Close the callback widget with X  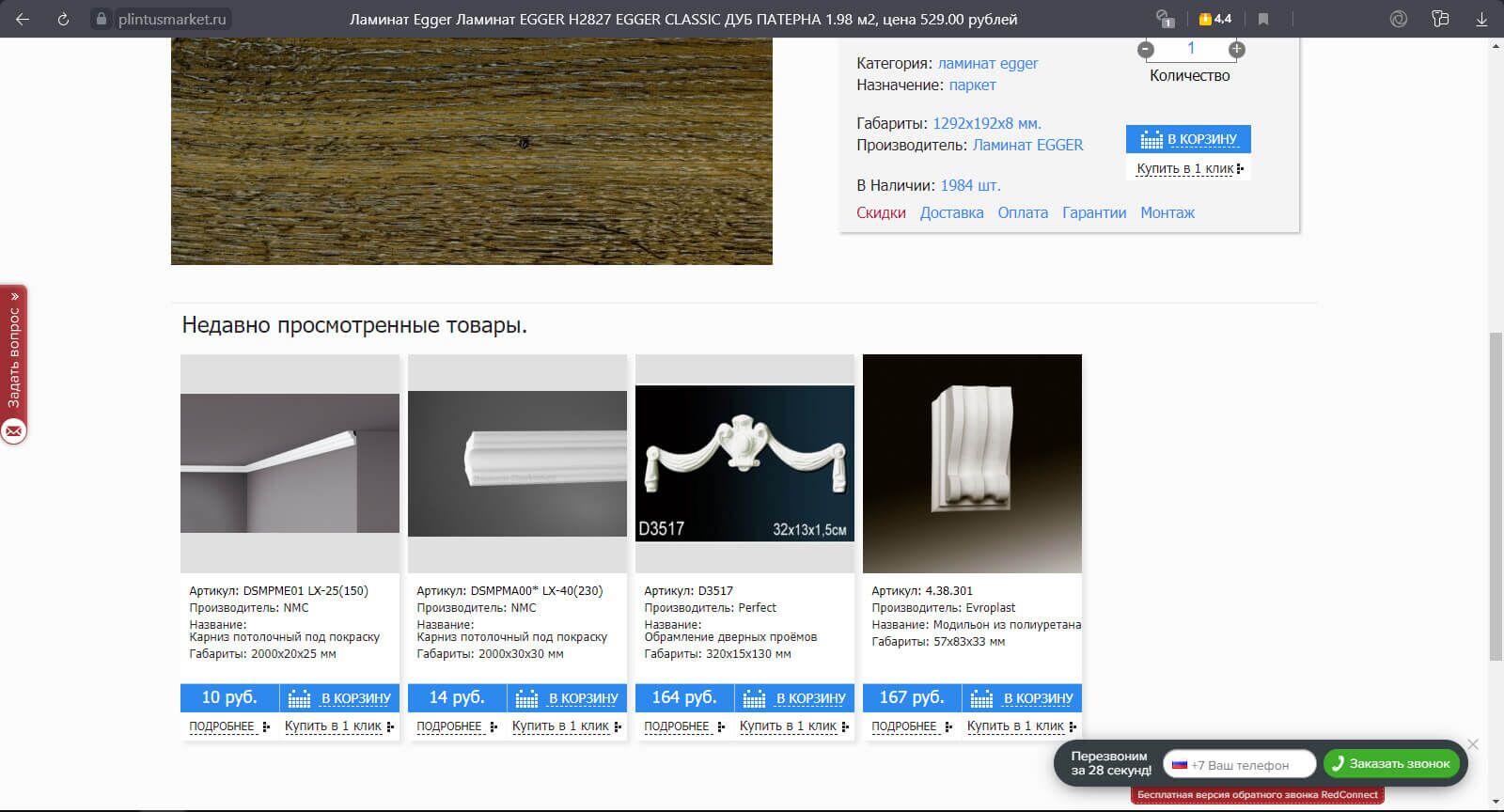point(1473,744)
